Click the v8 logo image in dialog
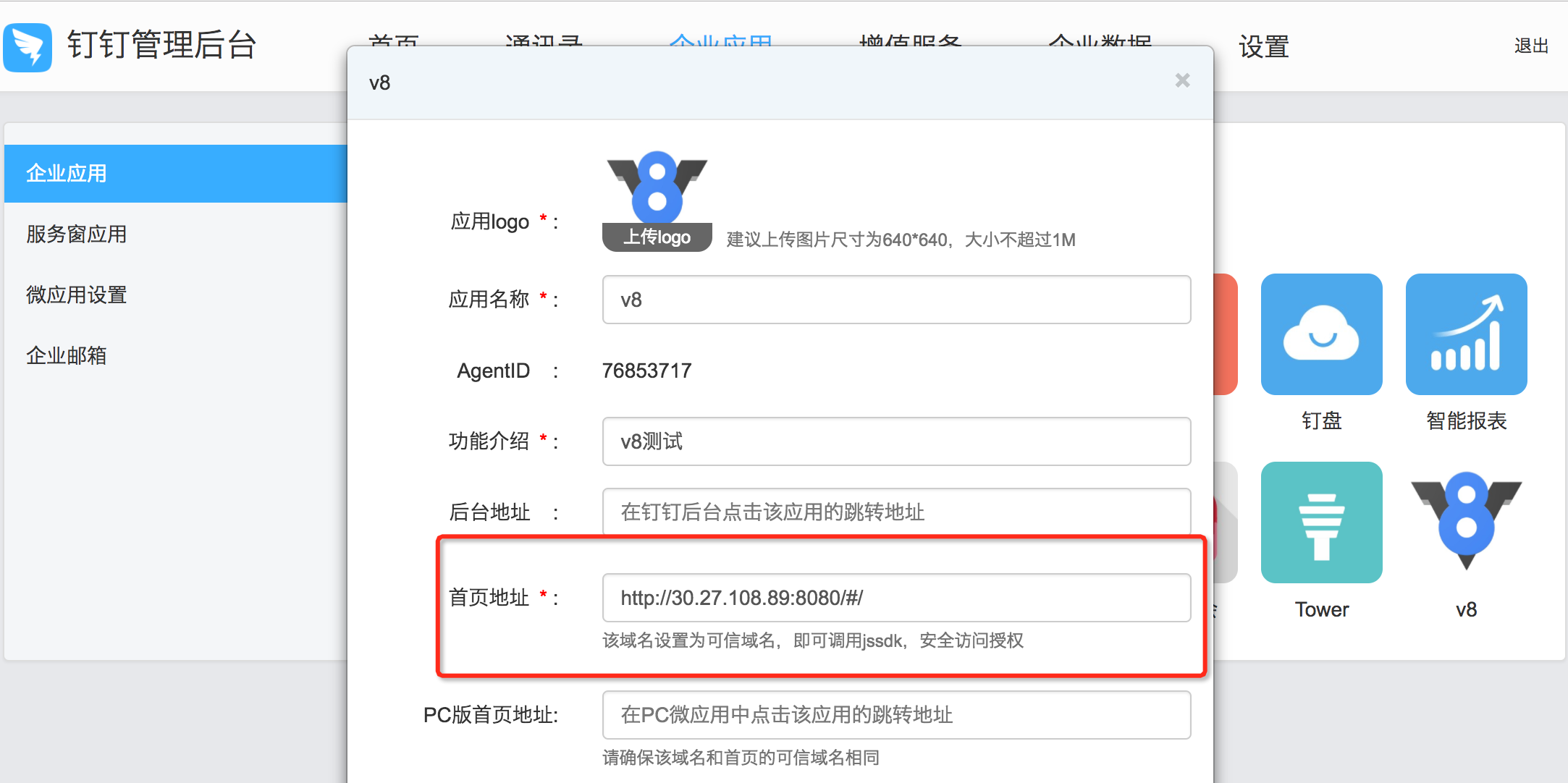 pos(657,187)
